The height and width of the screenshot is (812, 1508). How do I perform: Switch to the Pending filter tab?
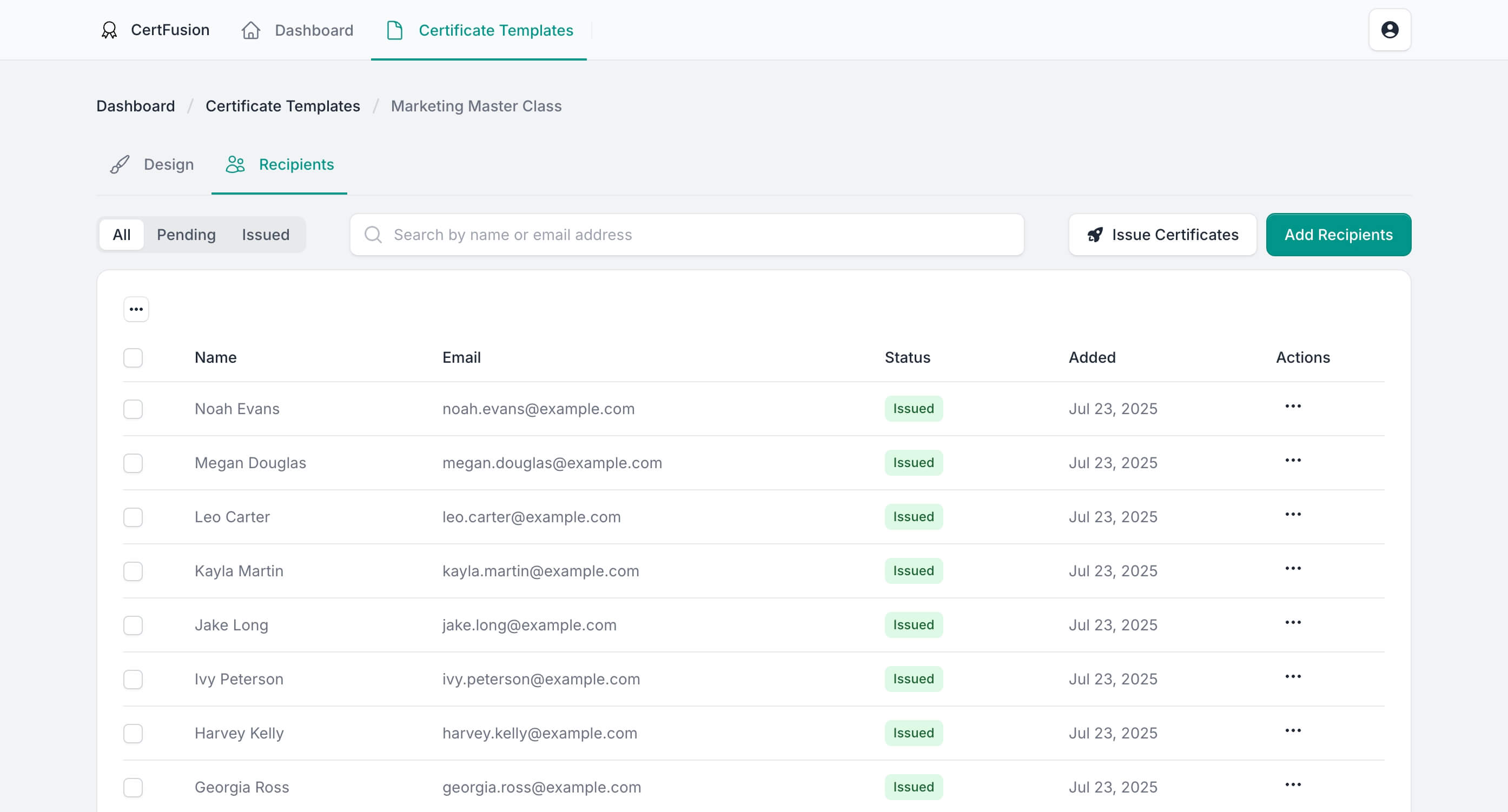pos(186,235)
